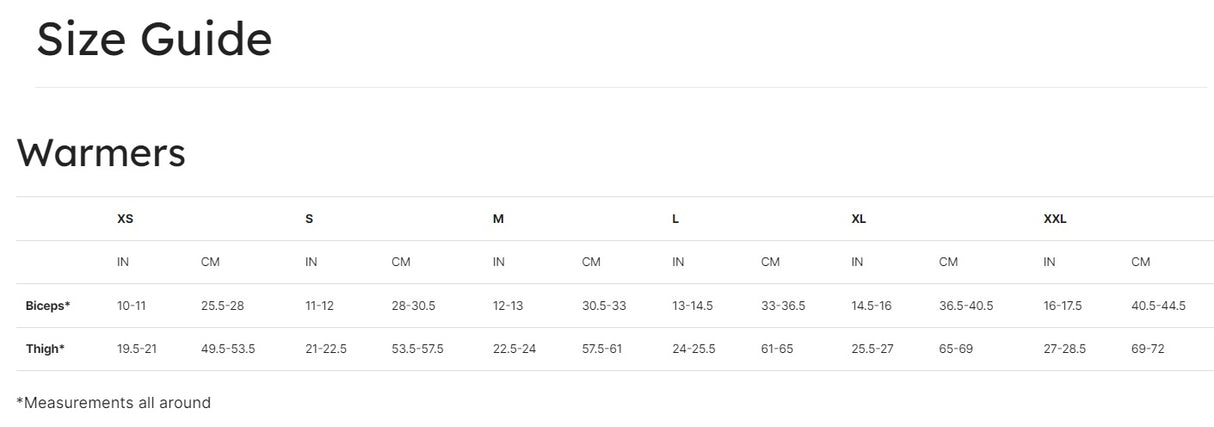Click the thigh cell 19.5-21

click(x=137, y=349)
